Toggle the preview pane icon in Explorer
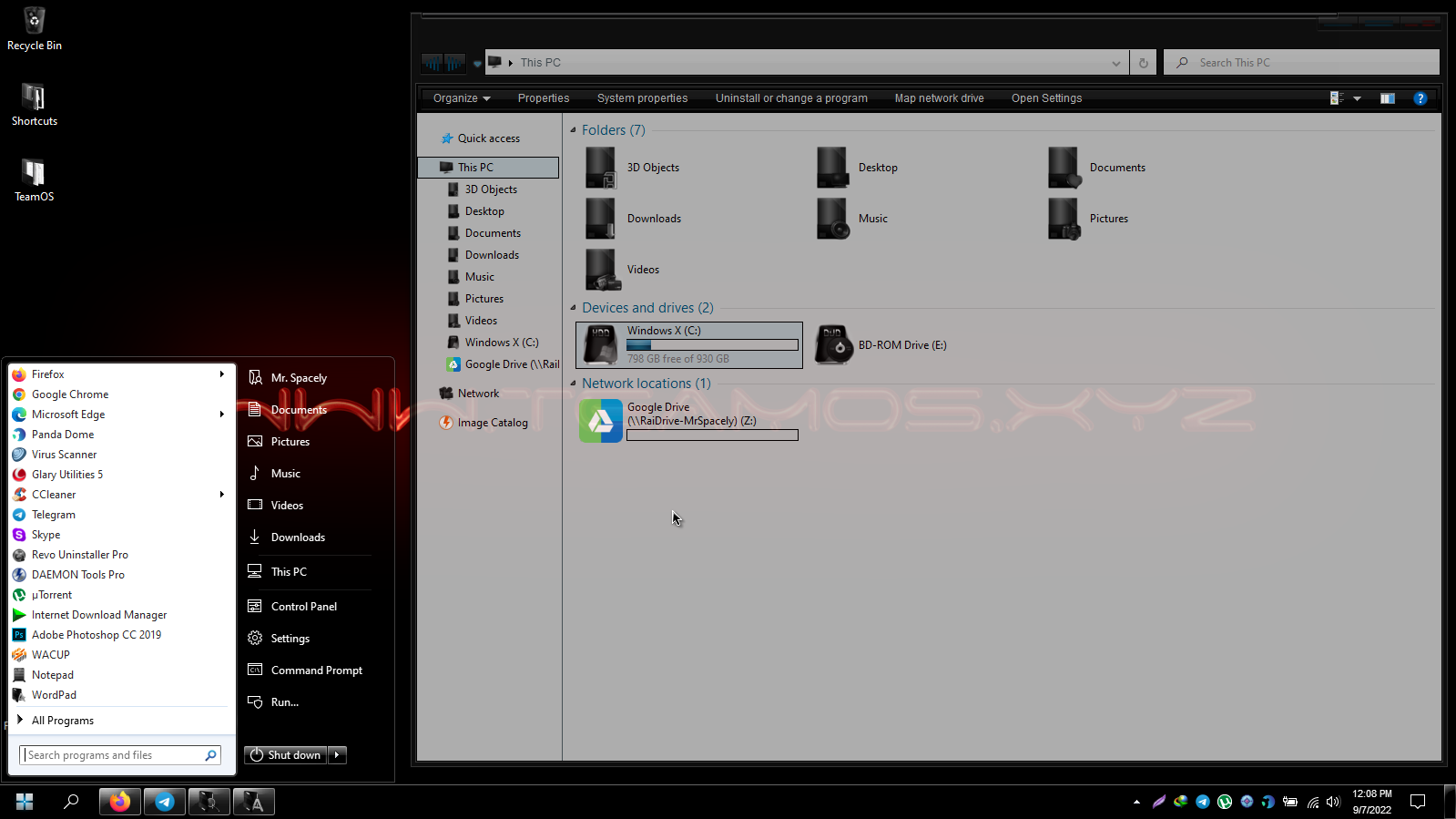Image resolution: width=1456 pixels, height=819 pixels. click(1388, 98)
